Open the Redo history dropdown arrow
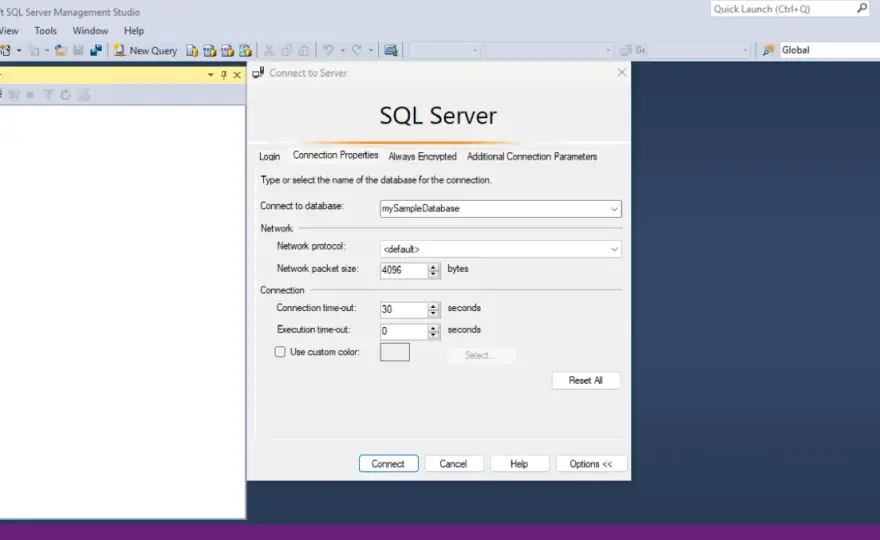880x540 pixels. tap(370, 51)
